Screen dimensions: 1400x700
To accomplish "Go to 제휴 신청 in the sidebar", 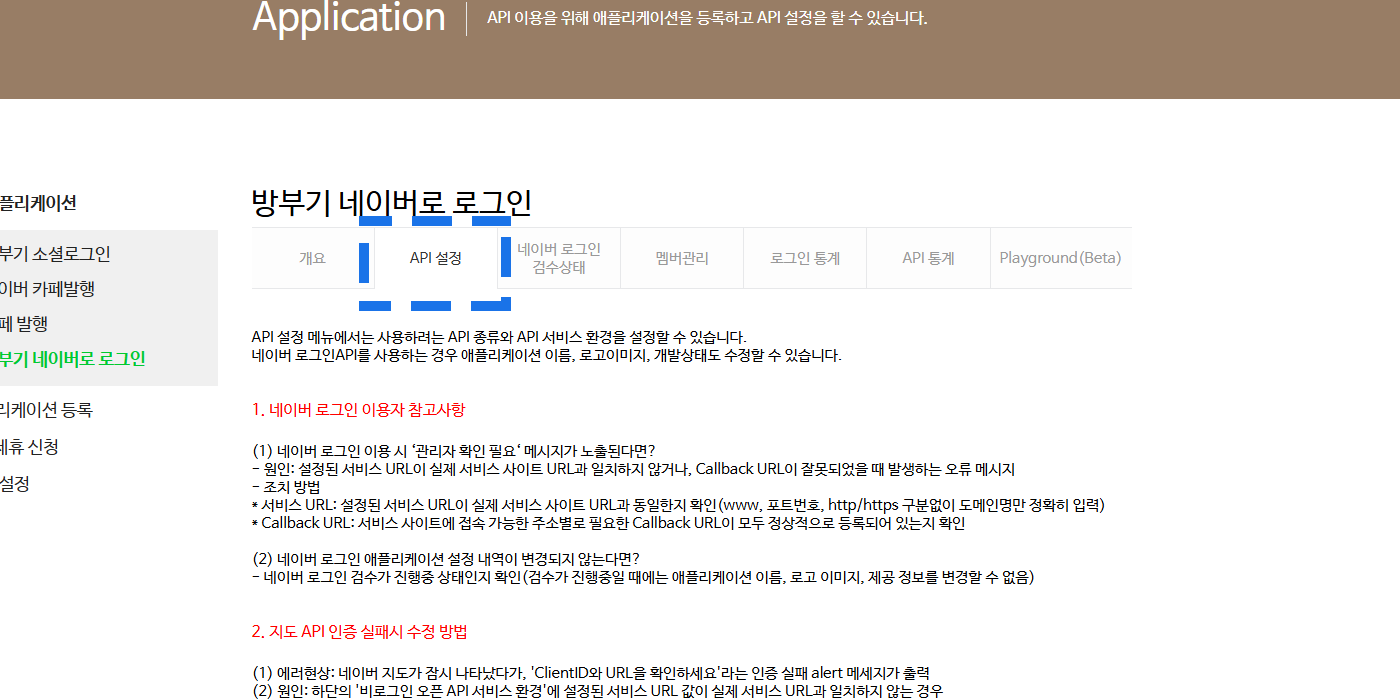I will pyautogui.click(x=29, y=447).
